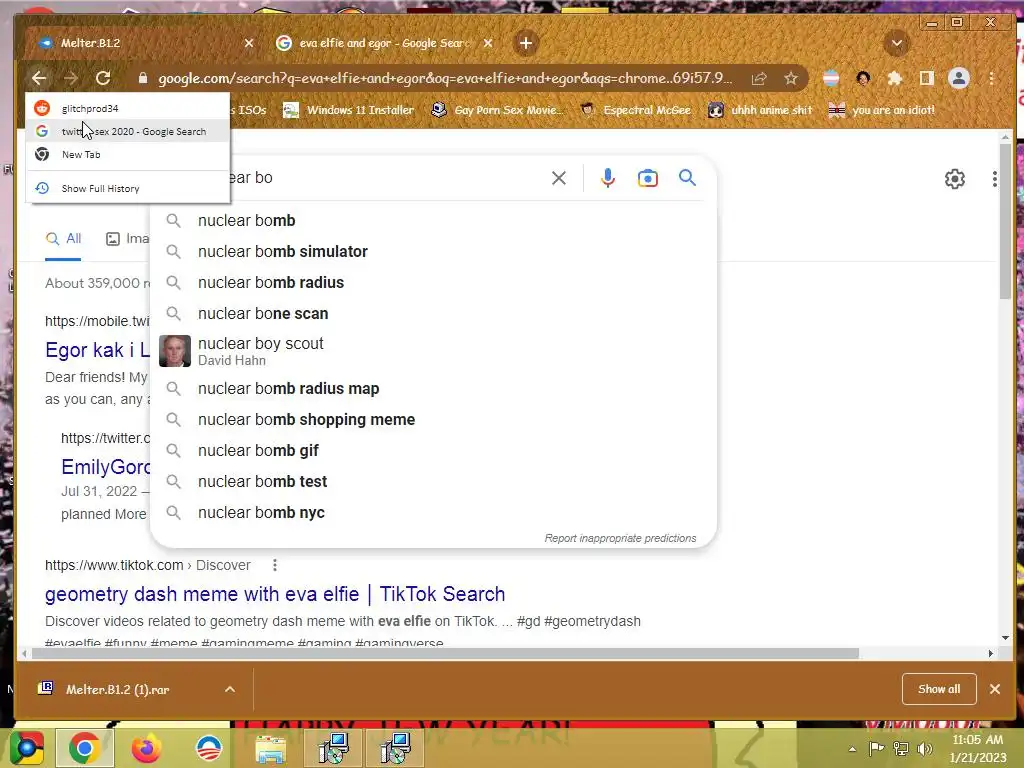The image size is (1024, 768).
Task: Pick the nuclear bomb simulator suggestion
Action: (434, 251)
